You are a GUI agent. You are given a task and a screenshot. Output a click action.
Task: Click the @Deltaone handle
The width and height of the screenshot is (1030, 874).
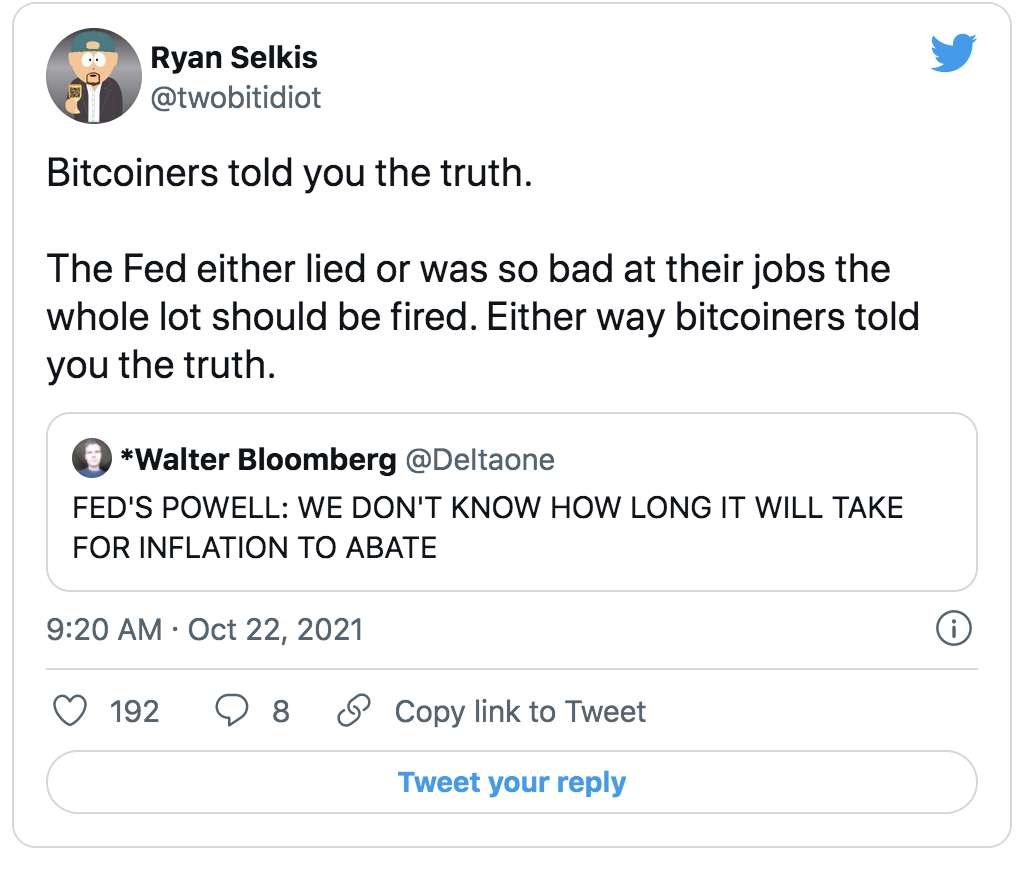click(x=480, y=459)
